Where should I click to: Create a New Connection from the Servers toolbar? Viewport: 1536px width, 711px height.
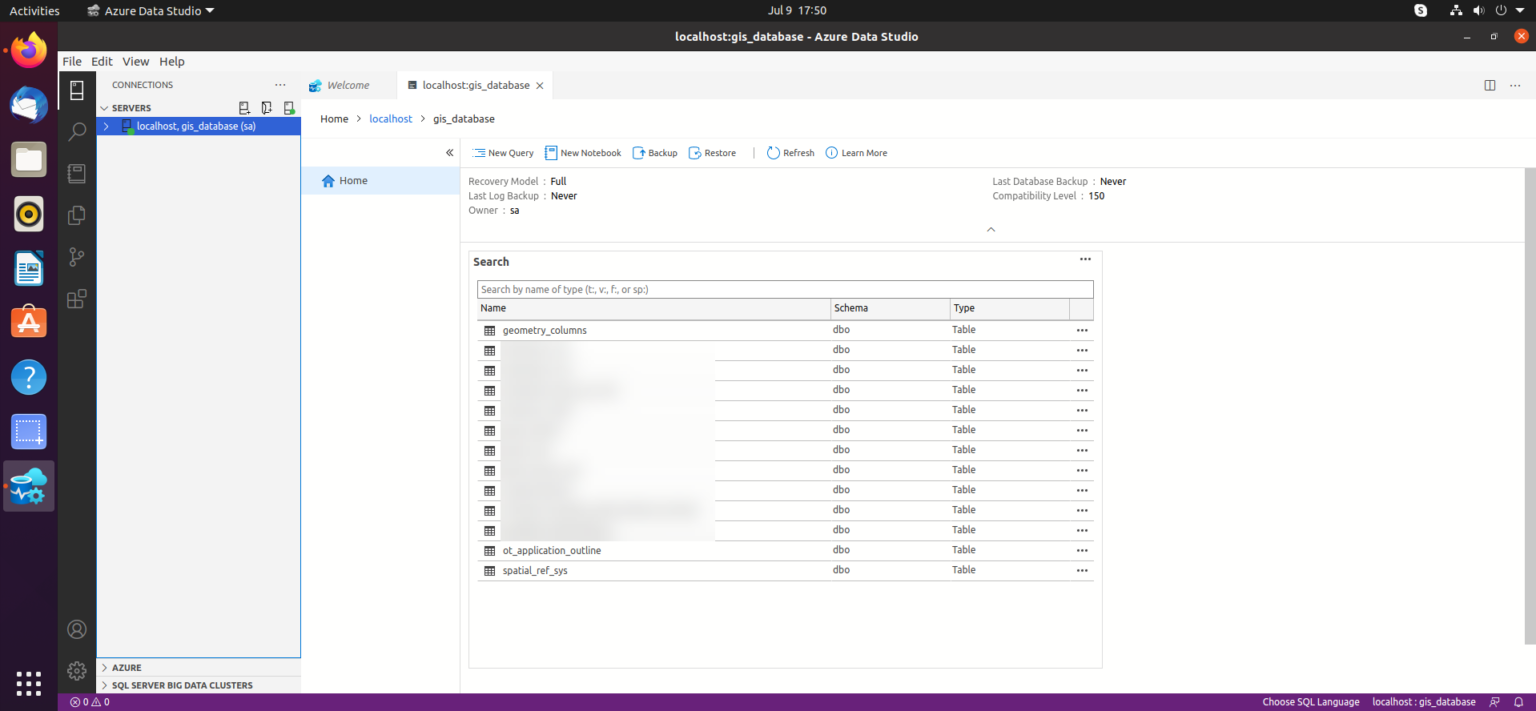pos(243,107)
